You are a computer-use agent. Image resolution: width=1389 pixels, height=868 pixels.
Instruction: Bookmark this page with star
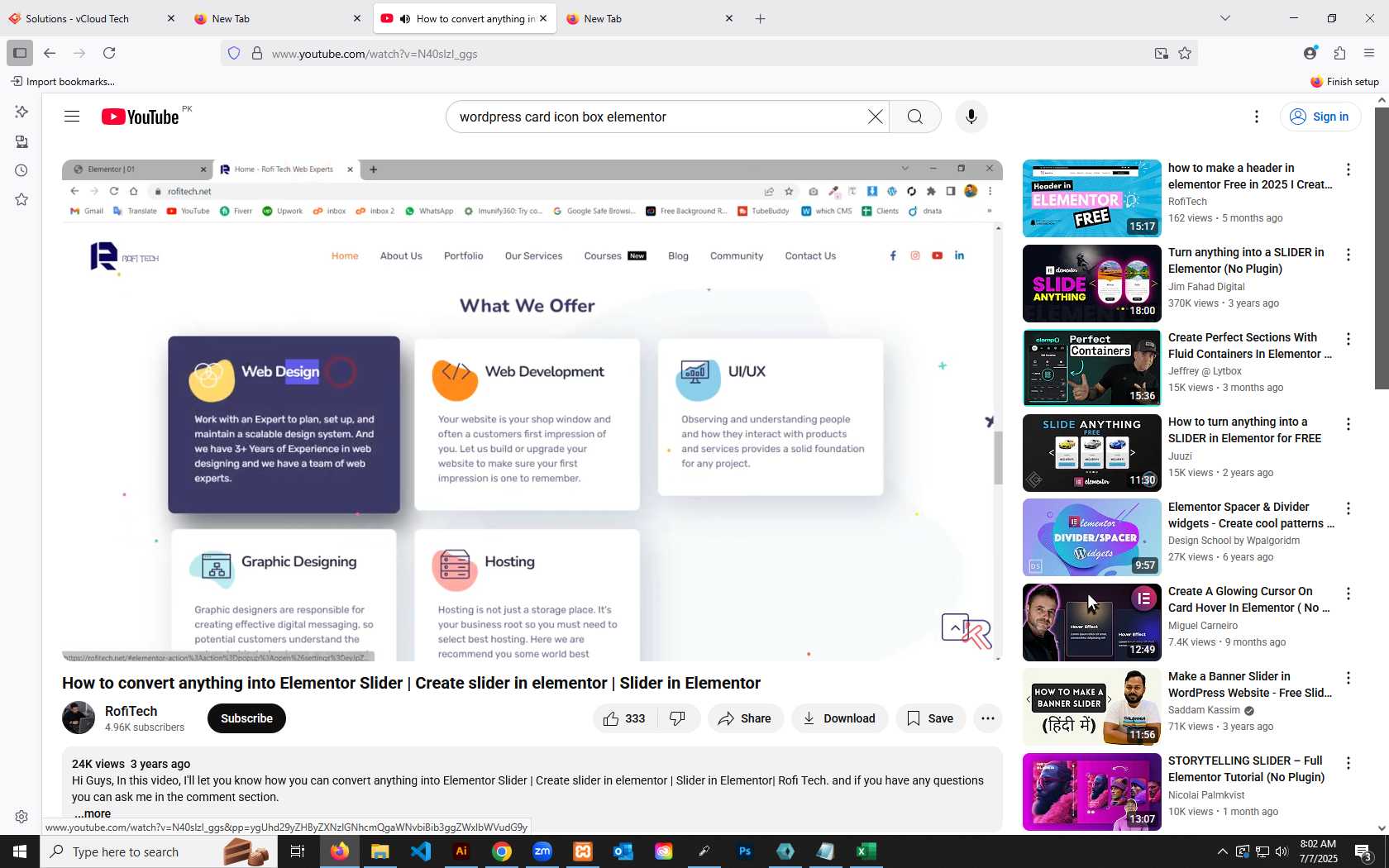[1185, 53]
